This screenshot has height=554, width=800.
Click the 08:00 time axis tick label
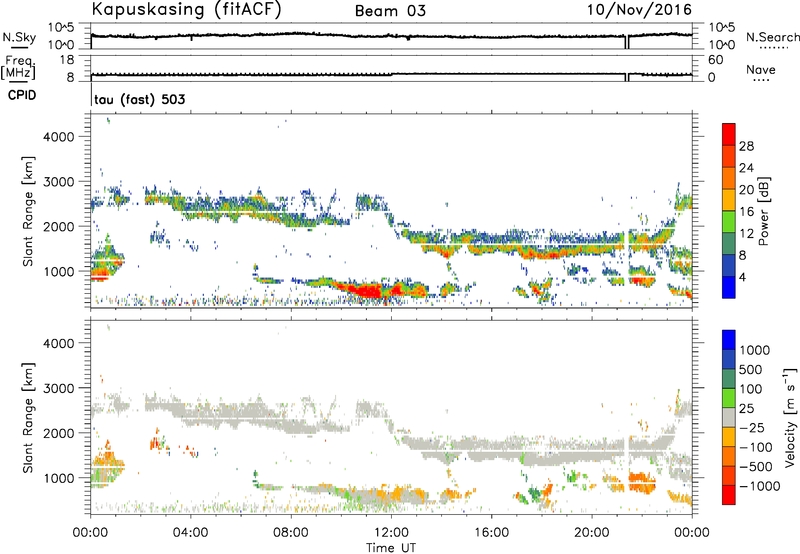pos(291,533)
